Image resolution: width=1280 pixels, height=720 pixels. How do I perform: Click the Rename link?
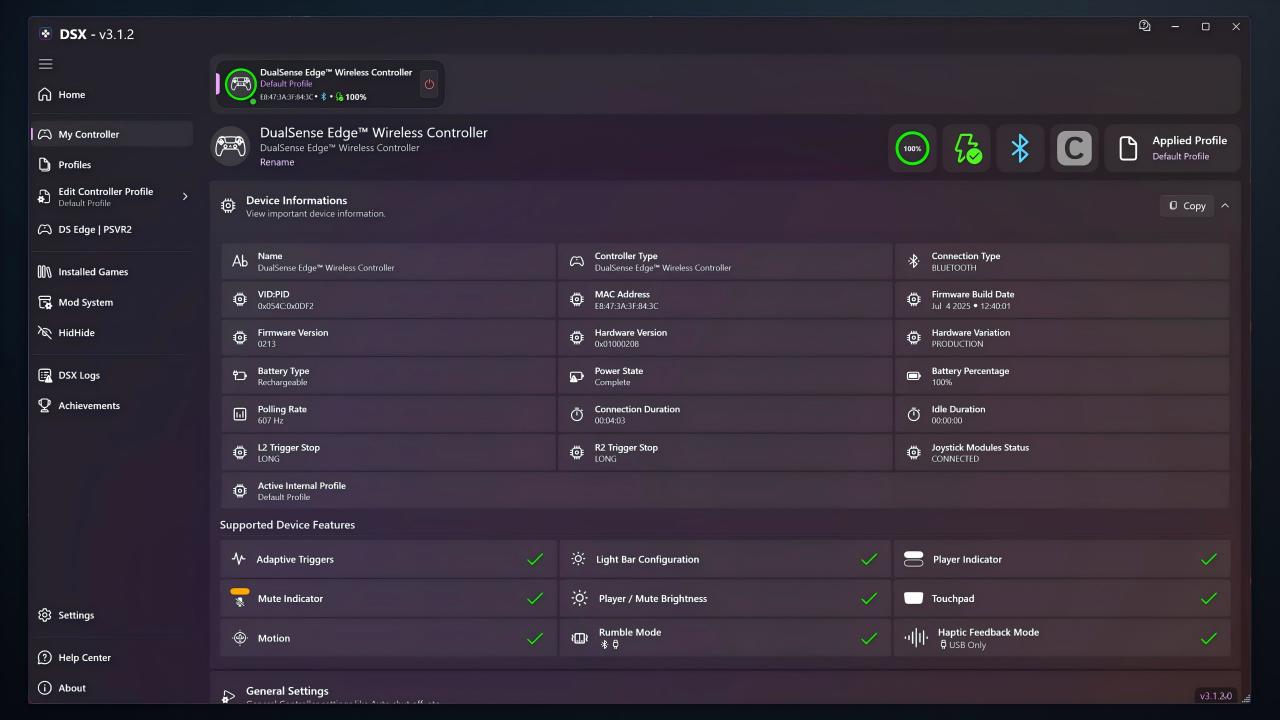pos(277,162)
